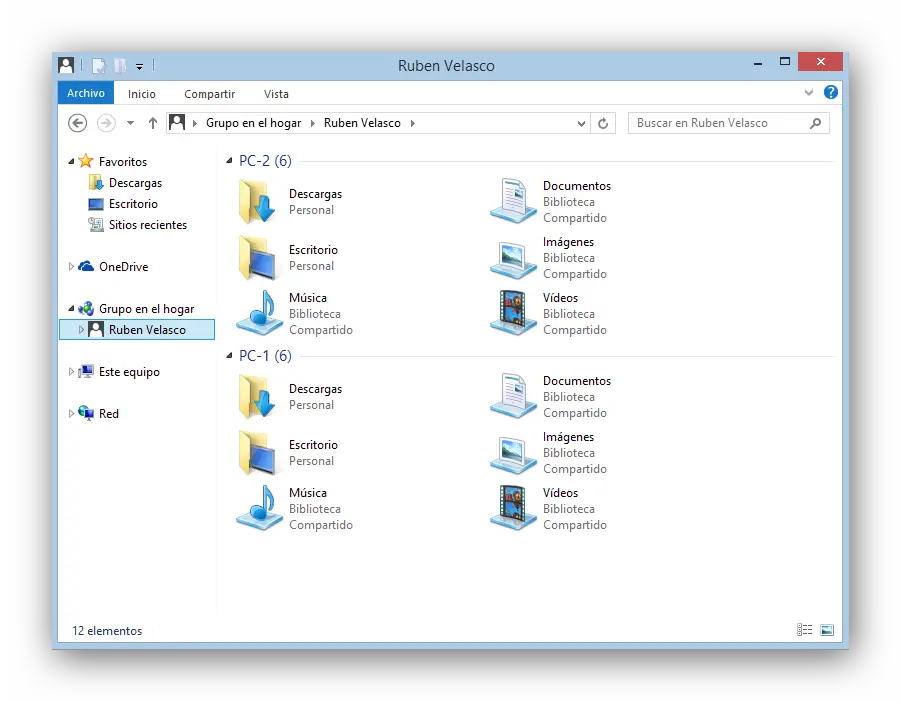Select Sitios recientes in navigation pane

click(148, 225)
